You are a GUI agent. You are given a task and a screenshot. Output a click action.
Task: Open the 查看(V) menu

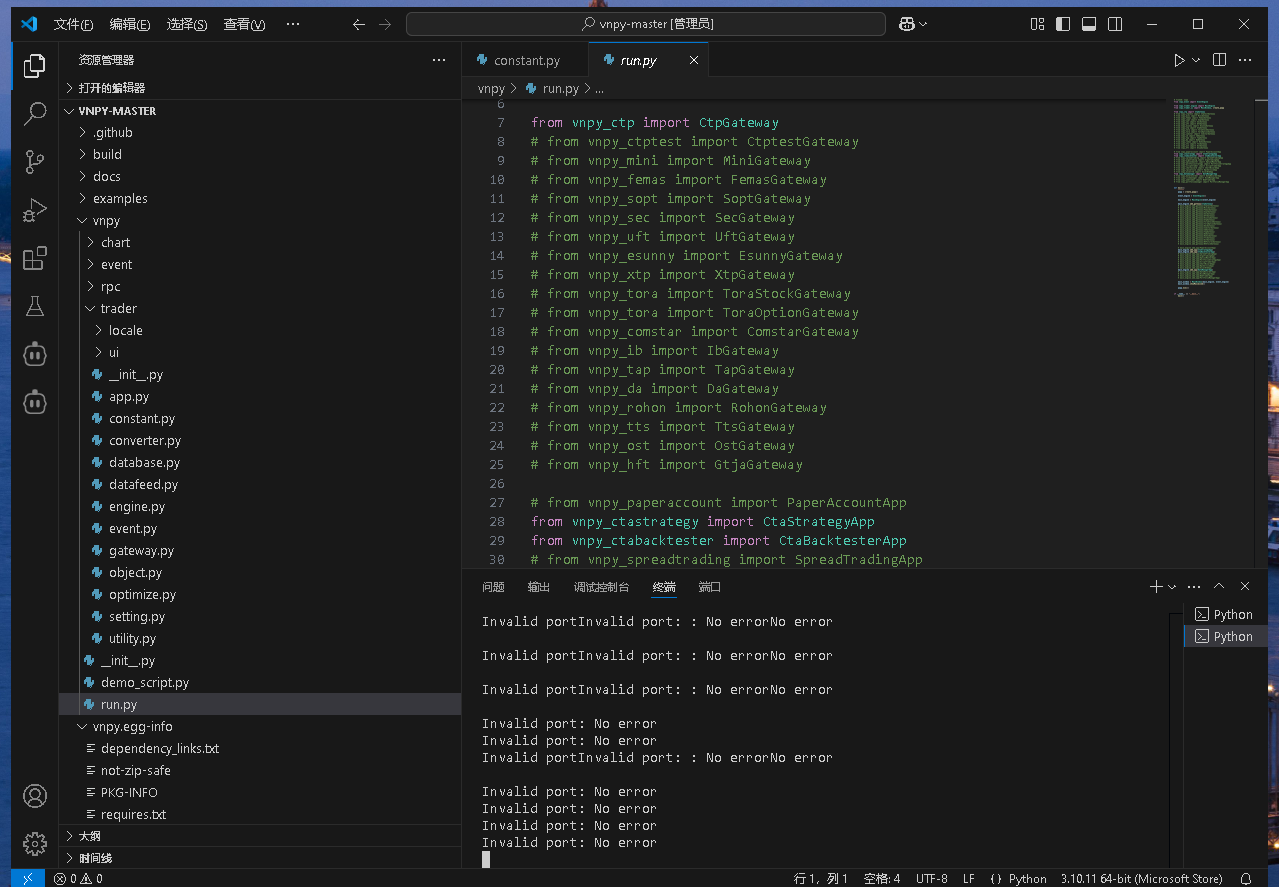(x=244, y=24)
